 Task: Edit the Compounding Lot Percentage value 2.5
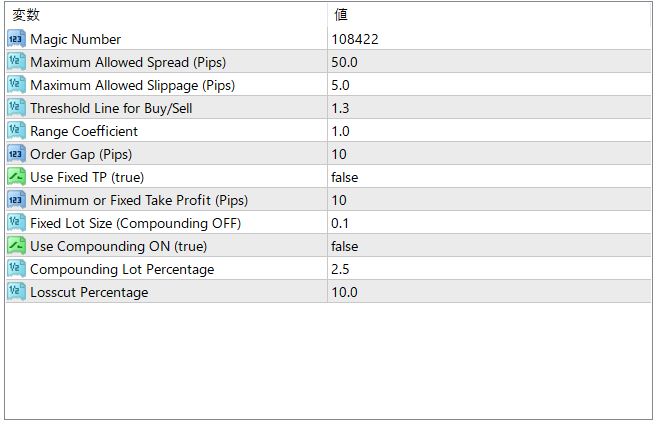[340, 269]
